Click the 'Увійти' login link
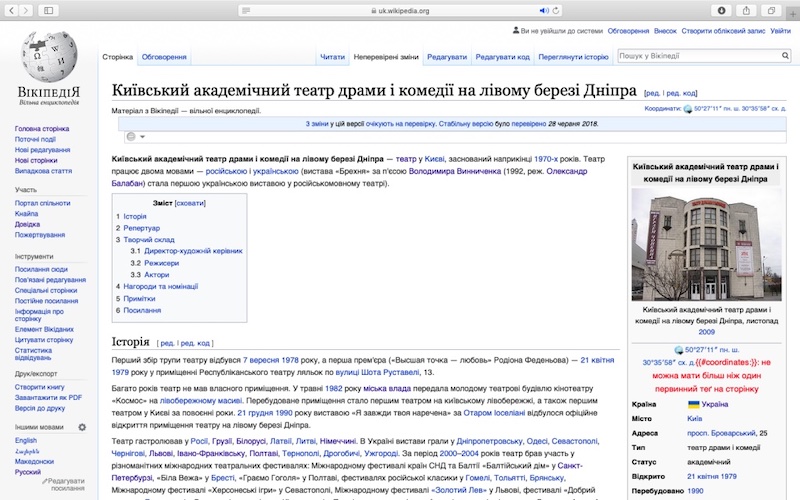The image size is (800, 500). 780,31
